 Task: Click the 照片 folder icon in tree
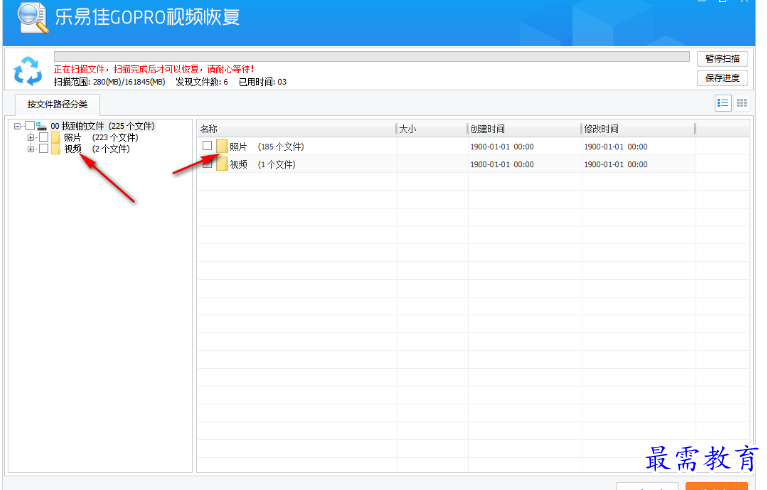pyautogui.click(x=56, y=137)
